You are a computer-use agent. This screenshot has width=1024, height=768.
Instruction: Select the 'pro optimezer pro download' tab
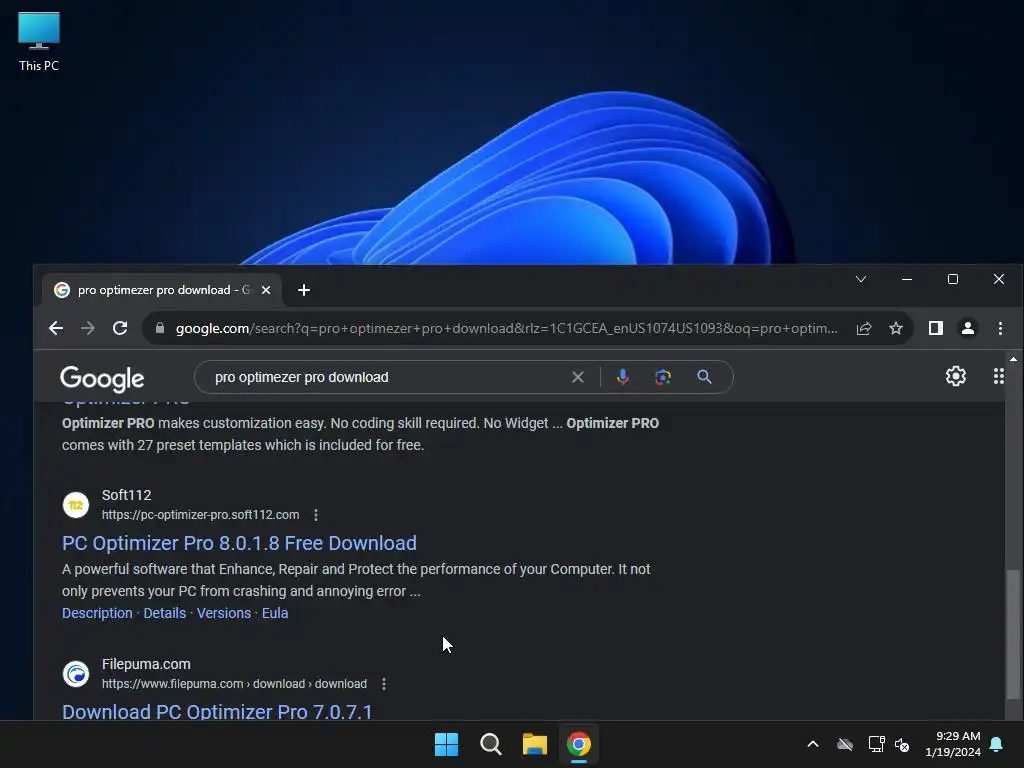(x=162, y=290)
